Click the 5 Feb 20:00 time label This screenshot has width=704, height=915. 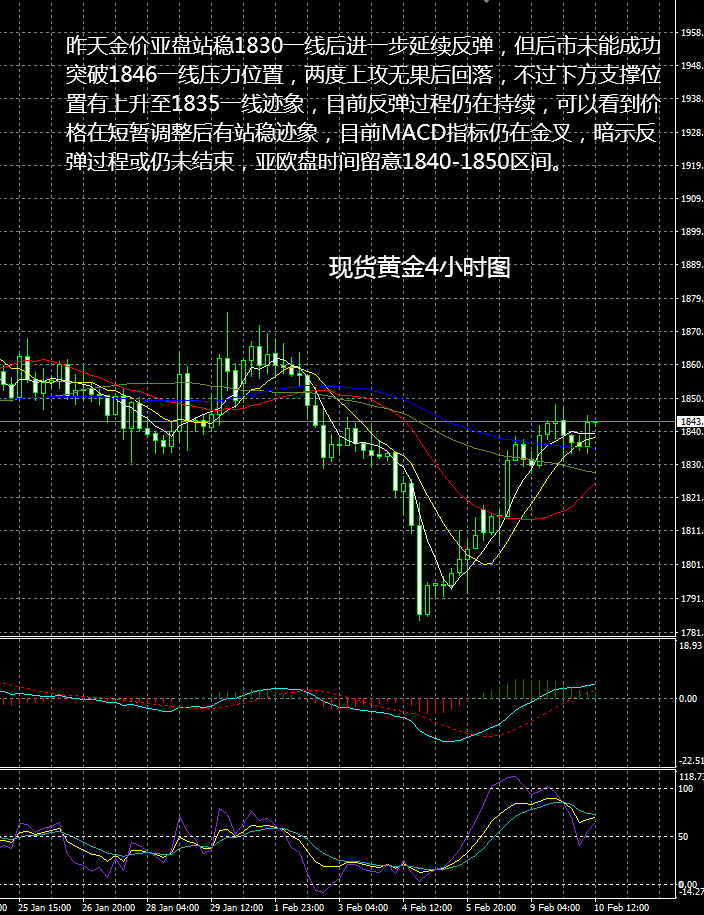tap(491, 908)
